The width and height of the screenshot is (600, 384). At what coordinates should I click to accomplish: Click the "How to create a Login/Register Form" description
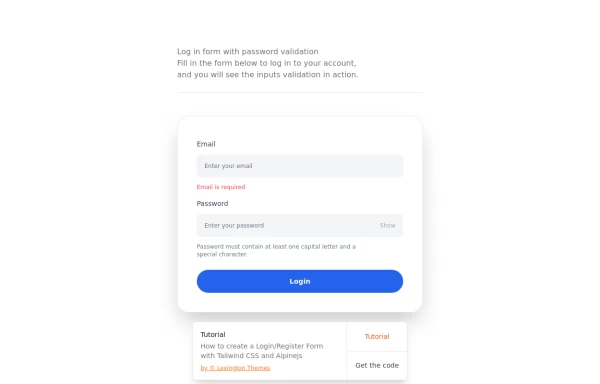(262, 346)
